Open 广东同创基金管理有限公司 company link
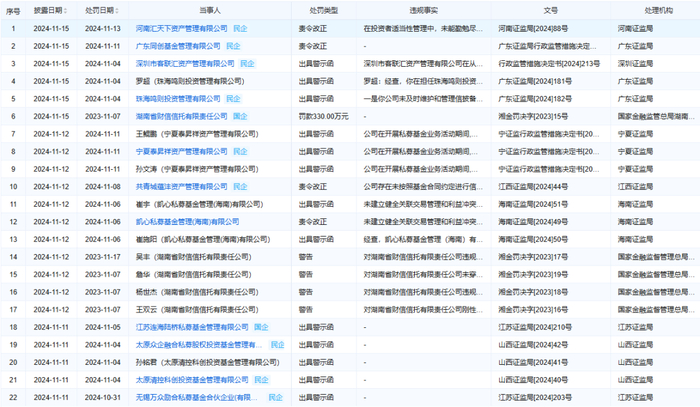Image resolution: width=700 pixels, height=407 pixels. [x=178, y=46]
